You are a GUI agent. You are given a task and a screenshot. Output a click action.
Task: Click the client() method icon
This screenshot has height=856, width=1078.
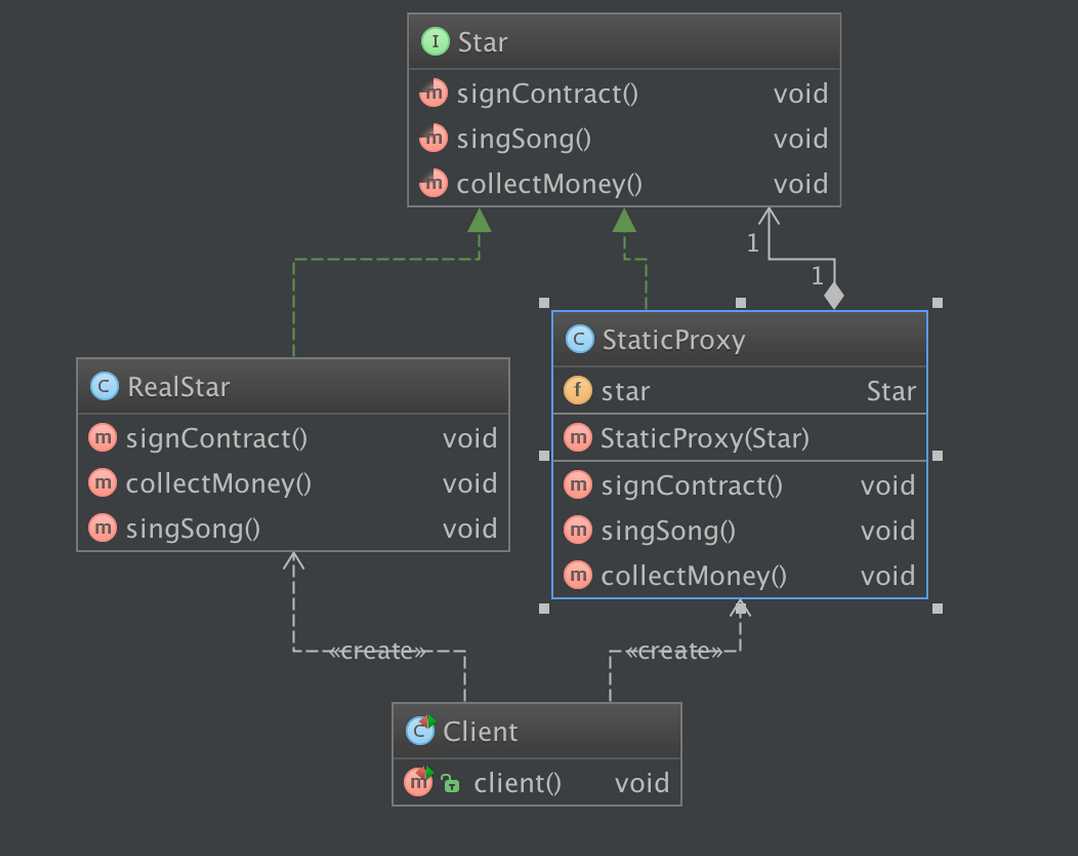[417, 782]
